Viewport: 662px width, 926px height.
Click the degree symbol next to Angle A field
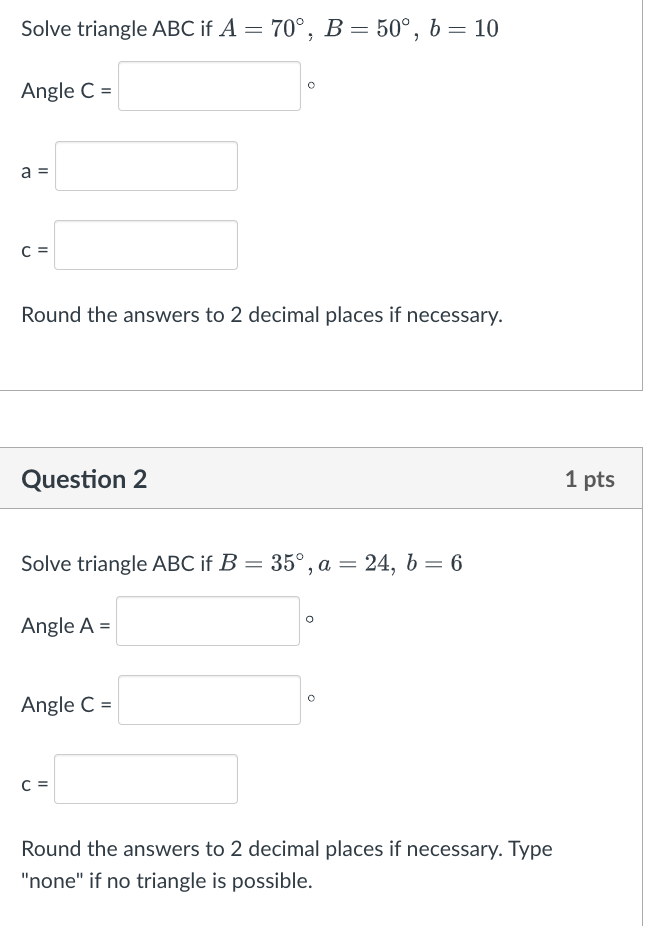coord(310,618)
